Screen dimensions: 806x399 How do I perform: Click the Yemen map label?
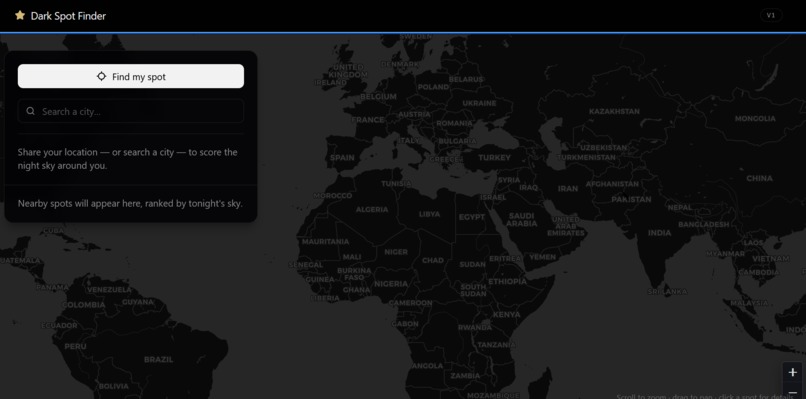(542, 257)
